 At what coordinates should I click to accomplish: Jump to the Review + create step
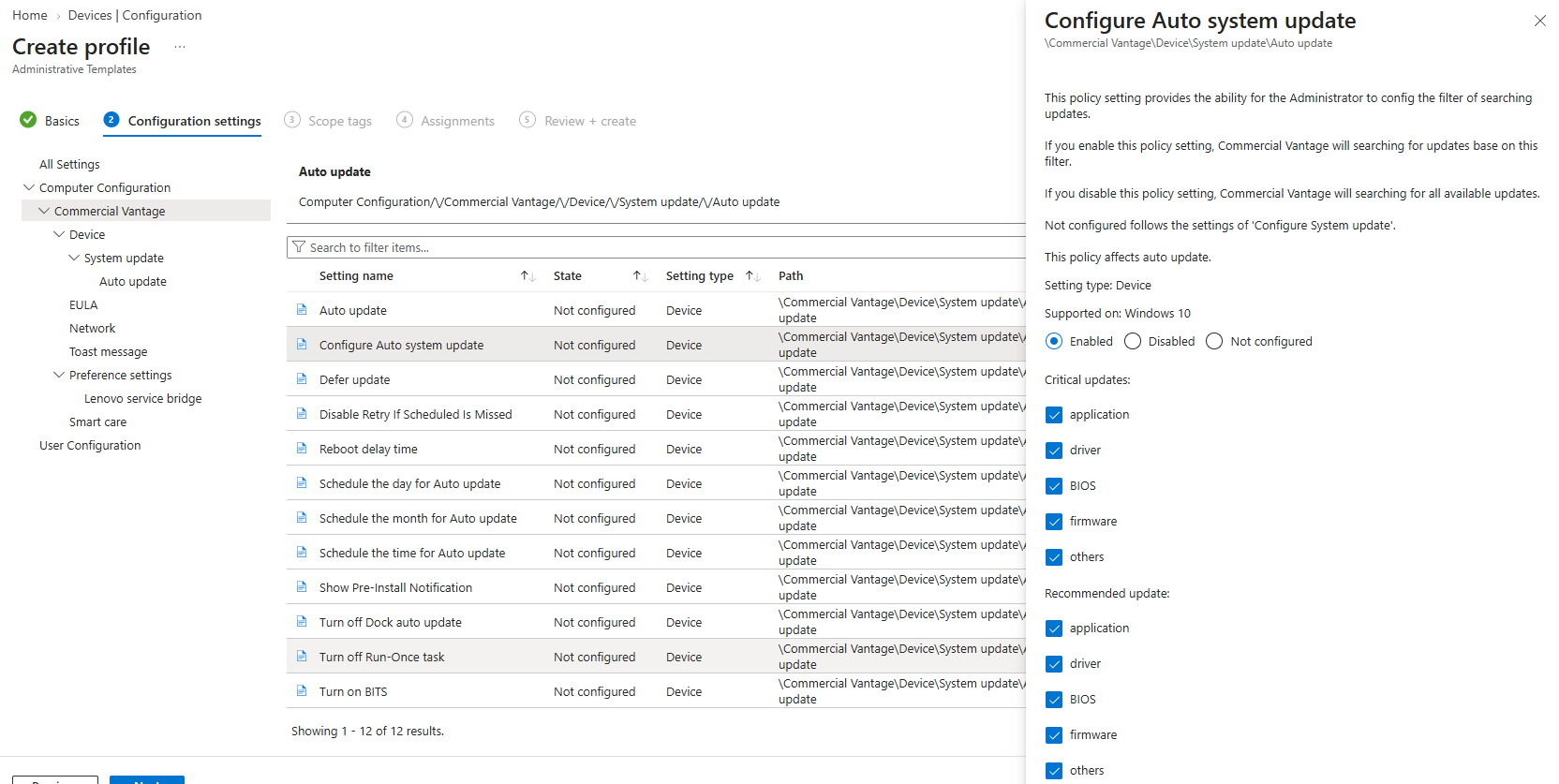point(578,121)
